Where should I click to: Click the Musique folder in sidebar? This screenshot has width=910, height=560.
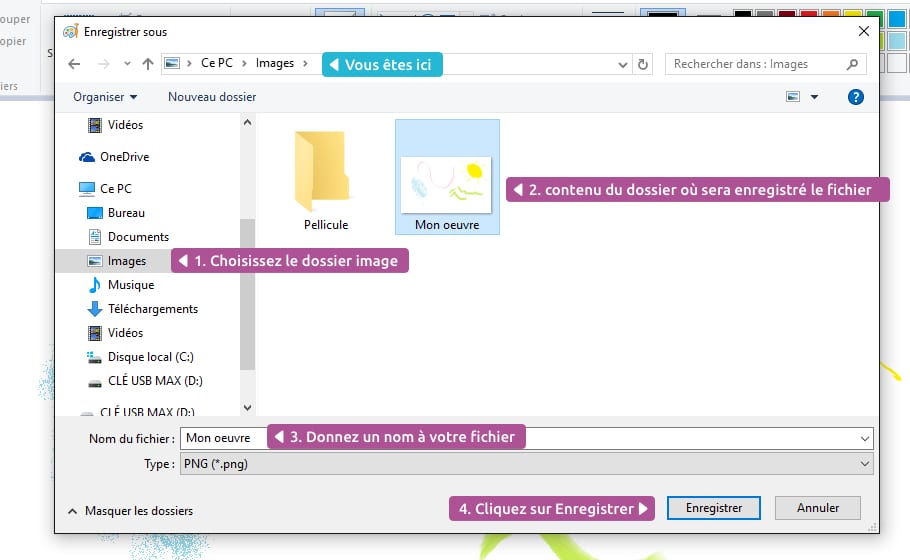point(130,285)
